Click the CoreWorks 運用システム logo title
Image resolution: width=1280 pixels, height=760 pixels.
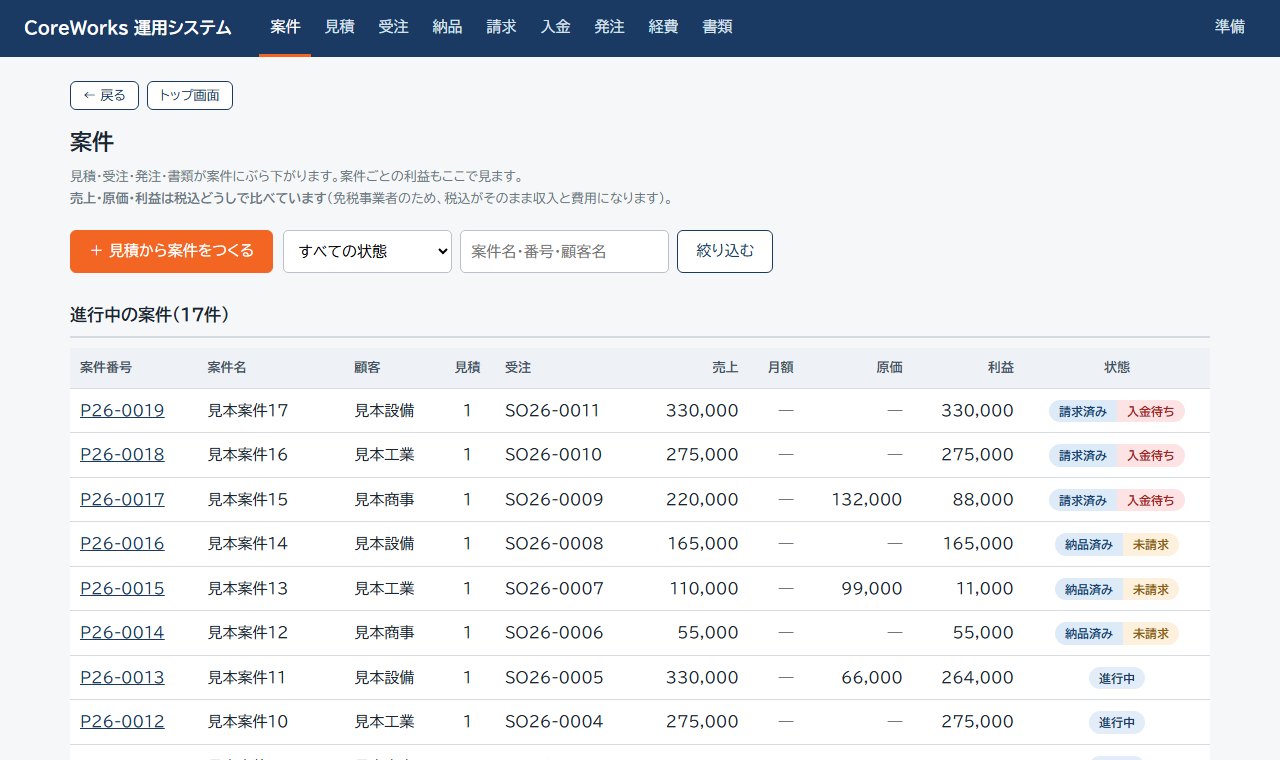(x=128, y=28)
